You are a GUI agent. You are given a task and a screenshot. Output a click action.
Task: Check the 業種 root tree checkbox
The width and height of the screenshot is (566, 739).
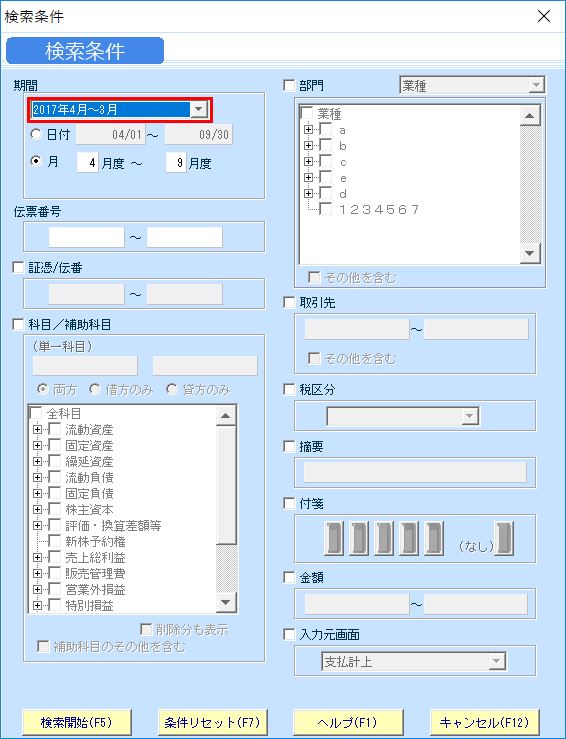[x=307, y=113]
